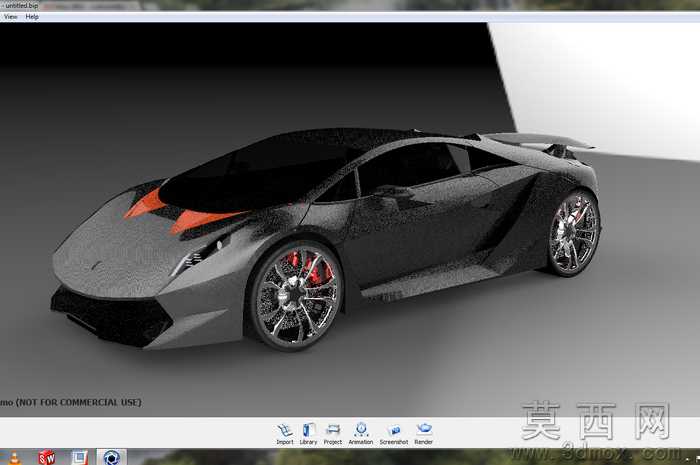Open the Import tool
This screenshot has width=700, height=465.
285,434
